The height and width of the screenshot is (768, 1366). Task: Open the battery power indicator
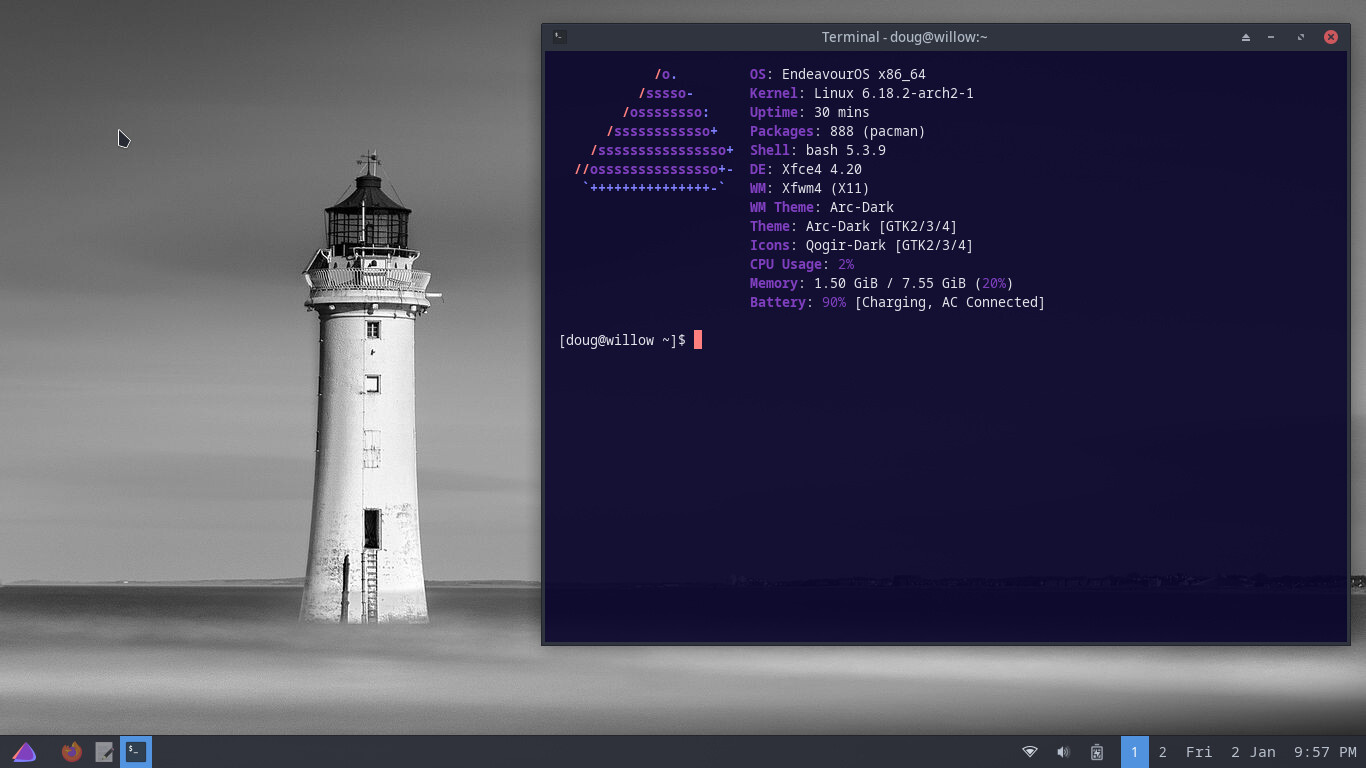(1097, 752)
